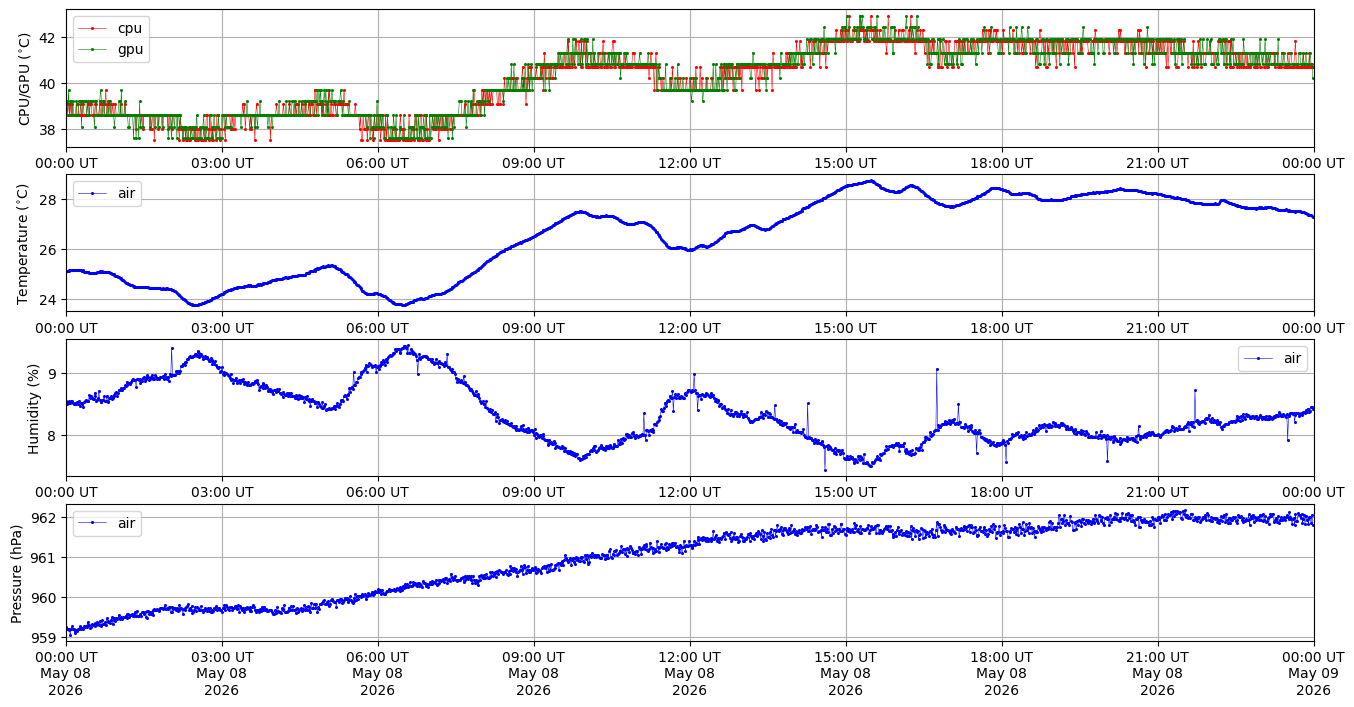The image size is (1354, 707).
Task: Click the Temperature (°C) axis label
Action: (x=24, y=243)
